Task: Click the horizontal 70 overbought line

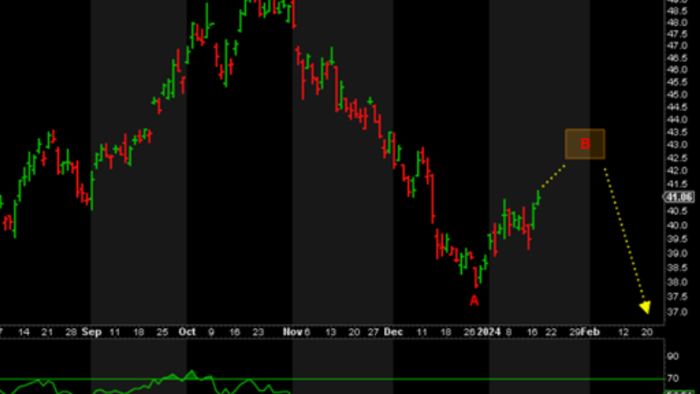Action: (332, 379)
